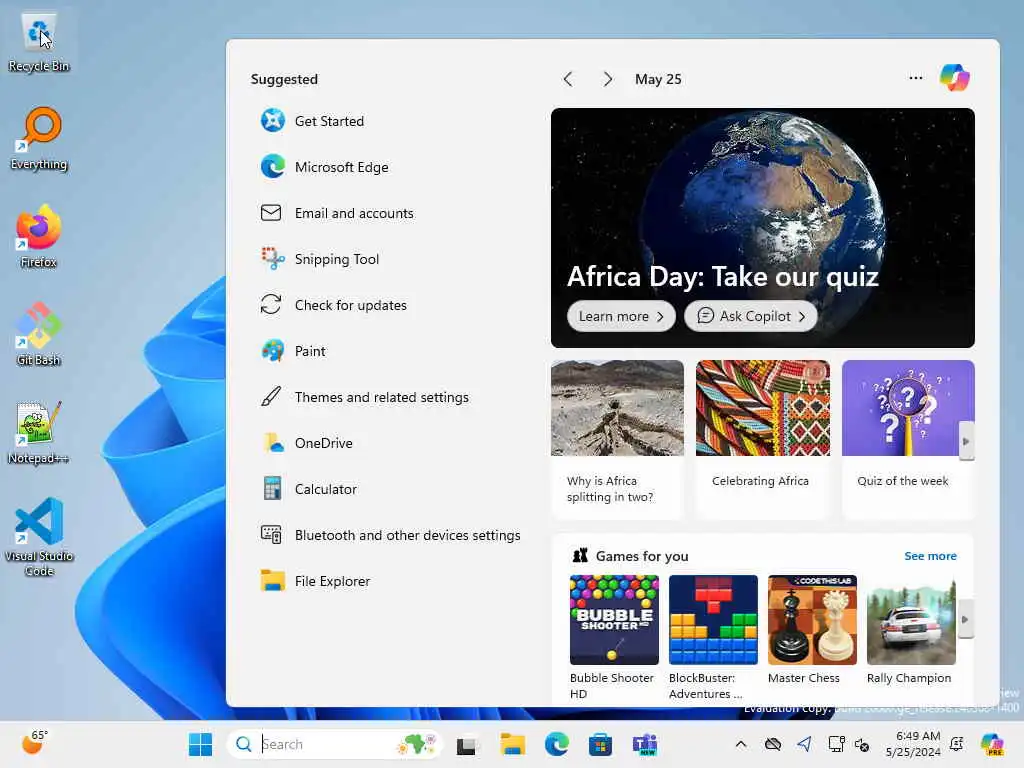This screenshot has width=1024, height=768.
Task: Open the Master Chess game
Action: (812, 630)
